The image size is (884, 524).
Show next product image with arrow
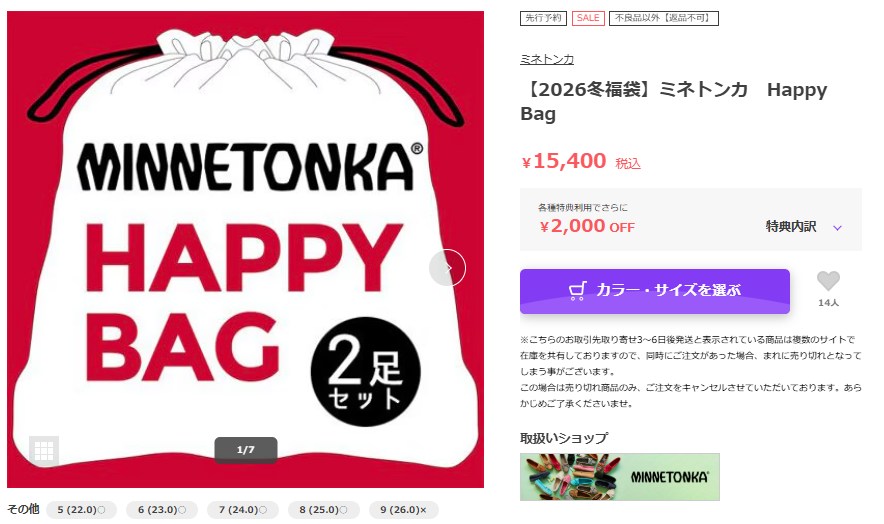[x=447, y=267]
